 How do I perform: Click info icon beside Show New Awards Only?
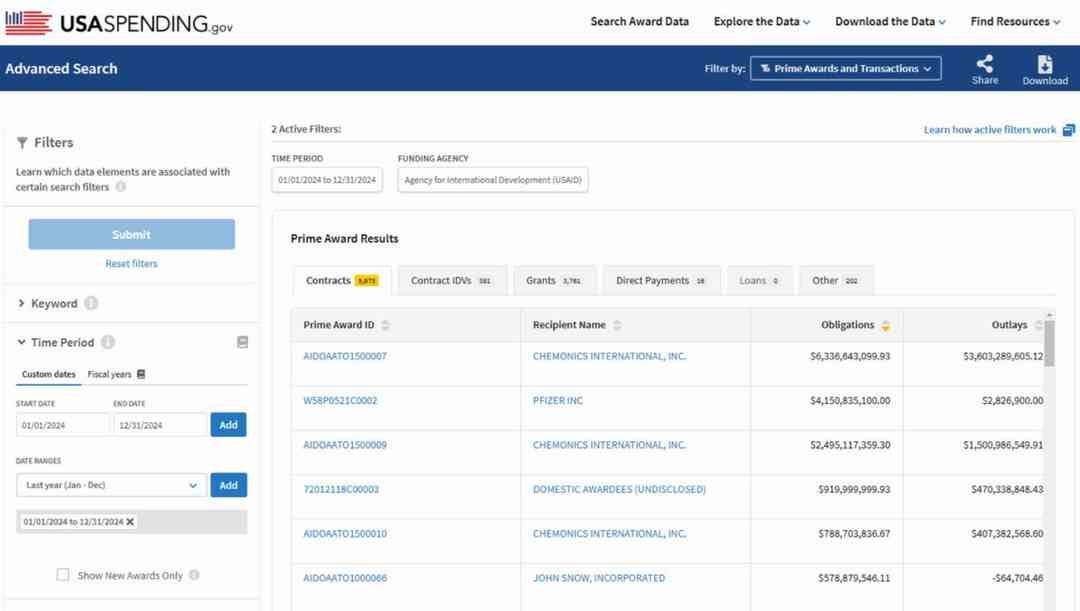click(x=194, y=575)
